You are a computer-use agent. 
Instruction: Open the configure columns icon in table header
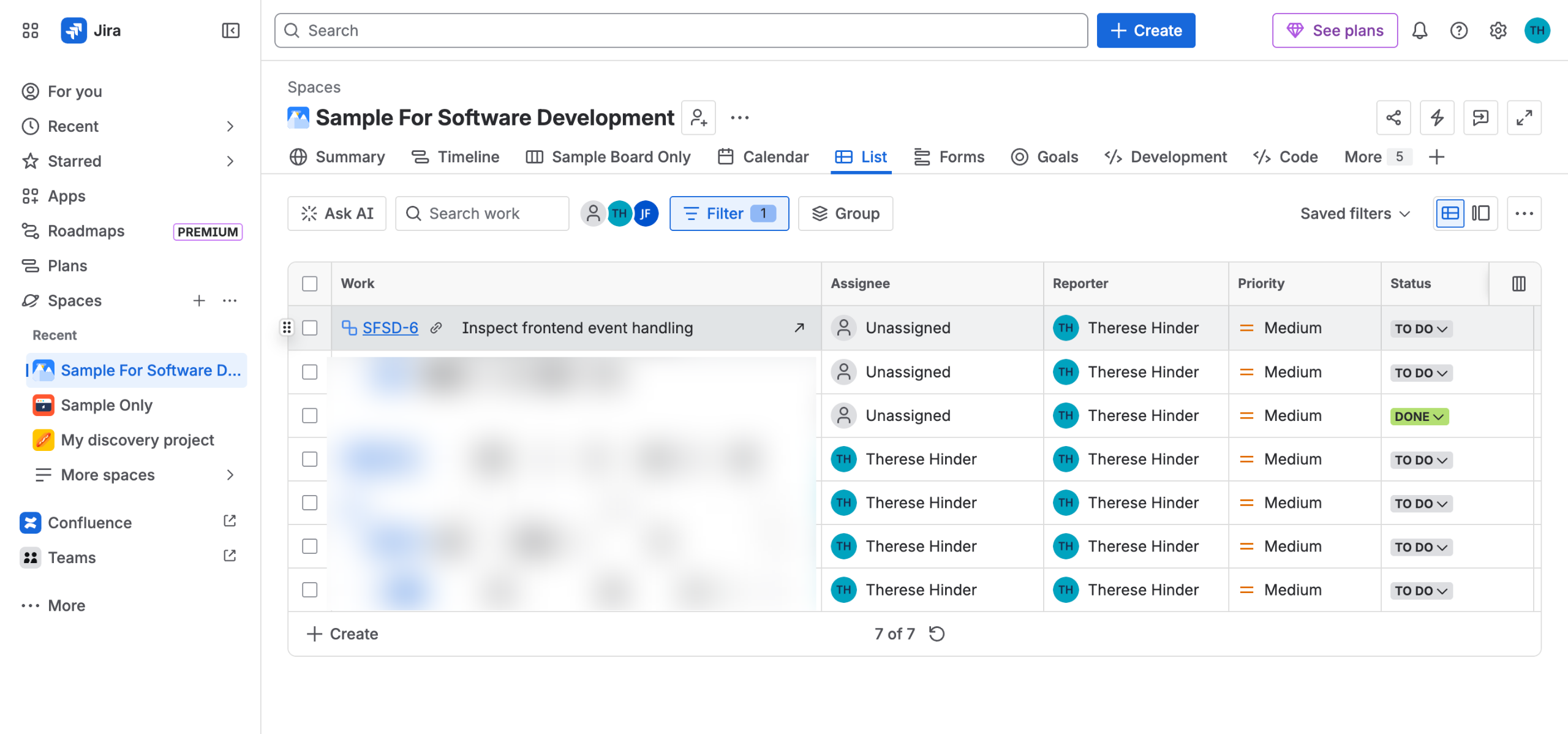coord(1518,284)
